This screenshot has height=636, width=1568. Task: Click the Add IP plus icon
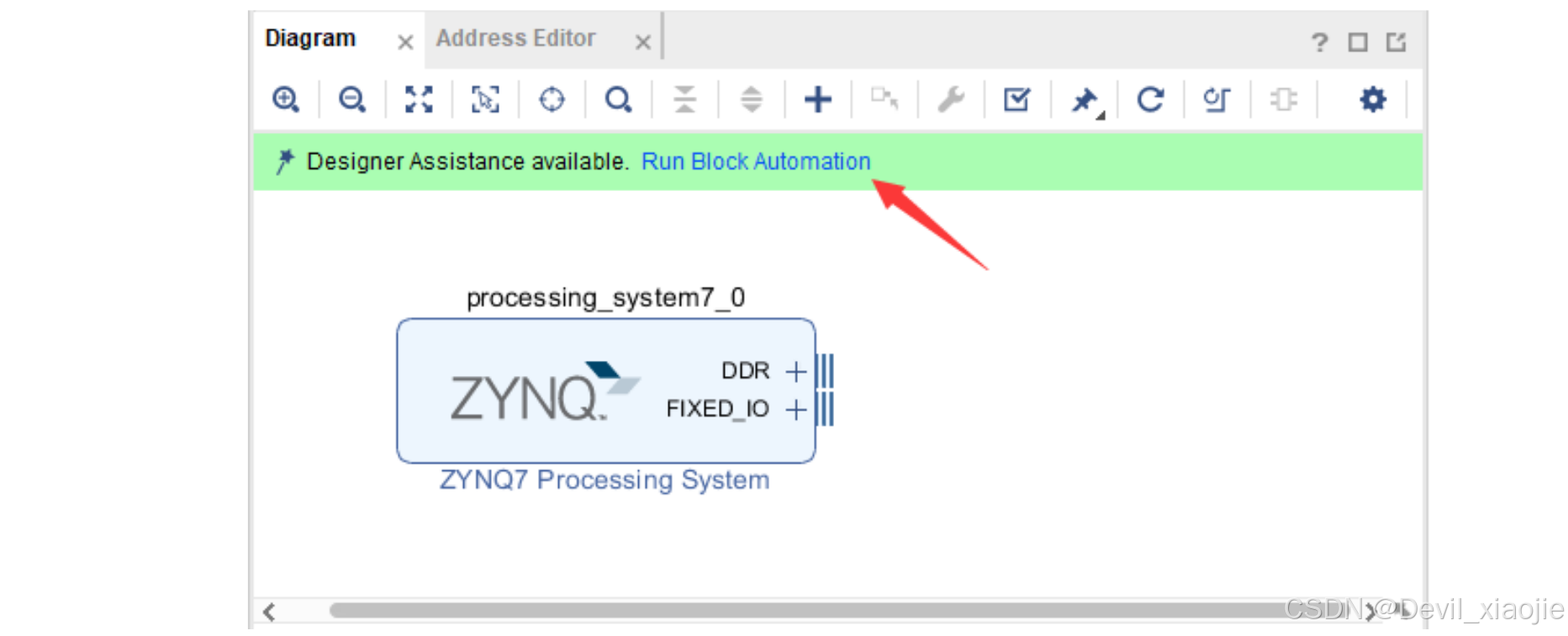pos(817,99)
